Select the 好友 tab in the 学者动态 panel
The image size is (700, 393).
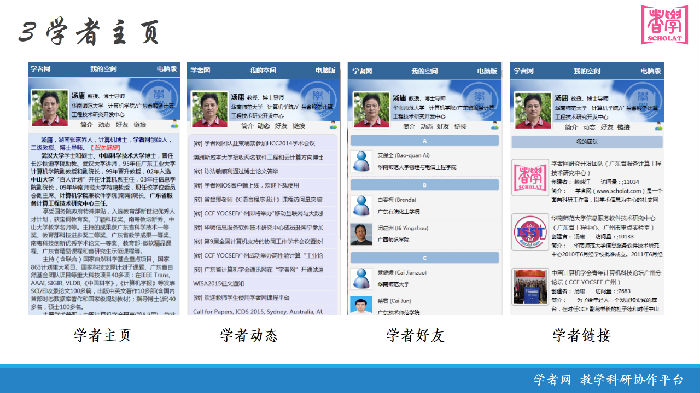281,126
